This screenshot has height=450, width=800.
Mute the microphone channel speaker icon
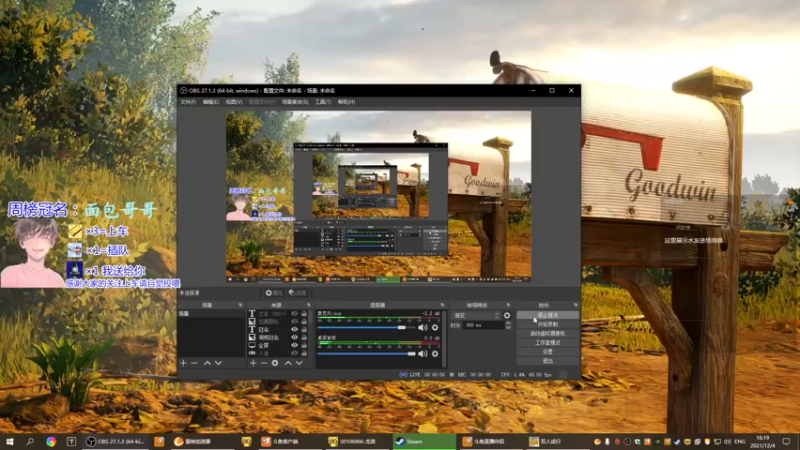coord(422,328)
